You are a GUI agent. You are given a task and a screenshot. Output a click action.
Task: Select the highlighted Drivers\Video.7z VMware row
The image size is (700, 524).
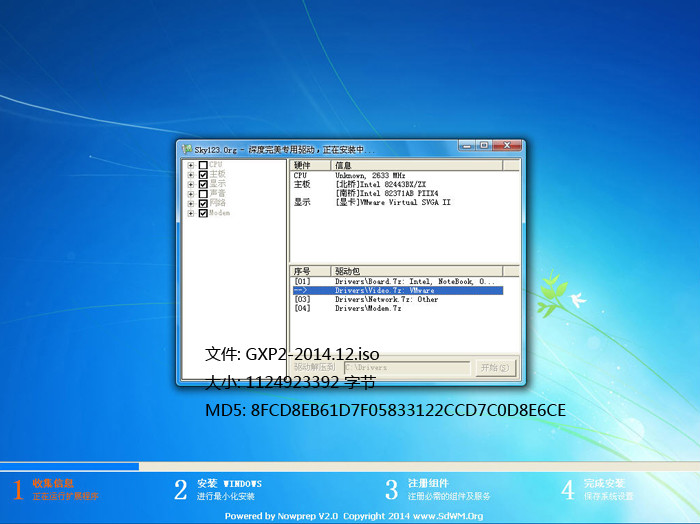click(x=398, y=291)
